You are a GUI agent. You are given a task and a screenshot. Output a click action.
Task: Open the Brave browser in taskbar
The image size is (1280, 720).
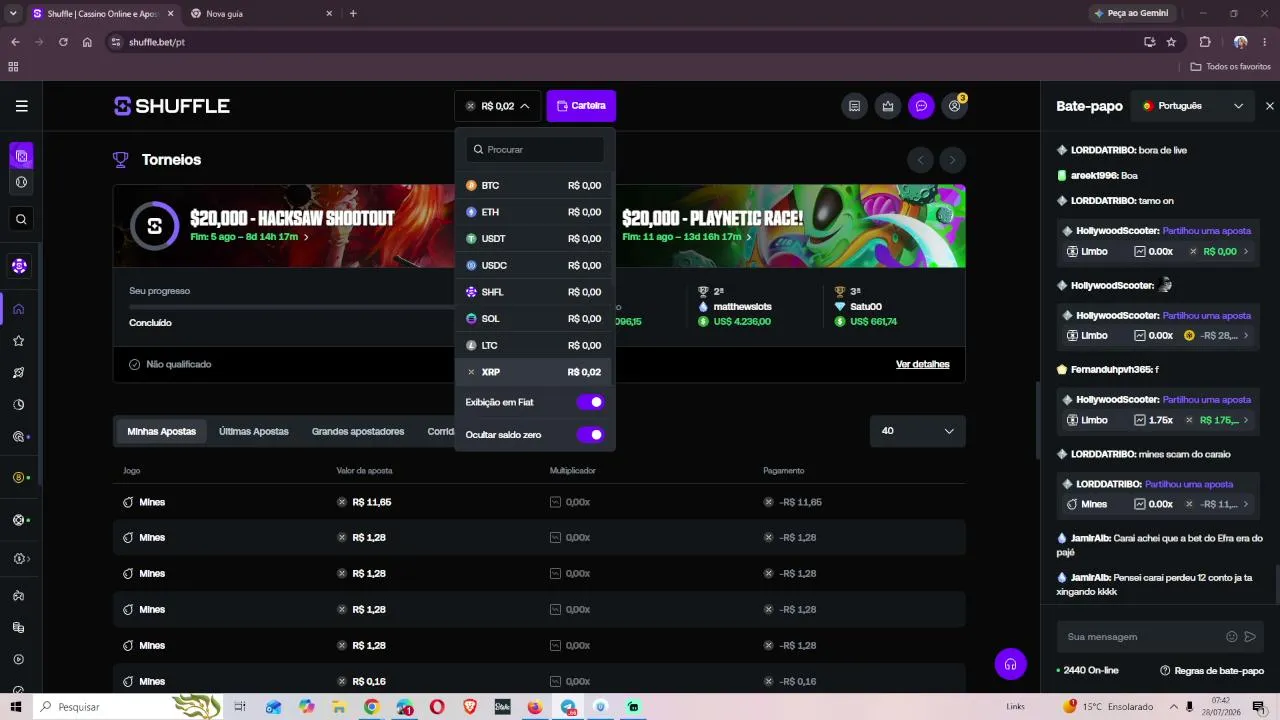pyautogui.click(x=470, y=707)
